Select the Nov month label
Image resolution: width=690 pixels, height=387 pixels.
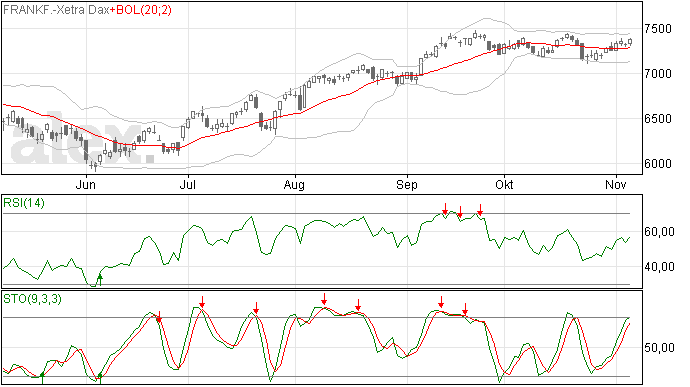pos(616,184)
